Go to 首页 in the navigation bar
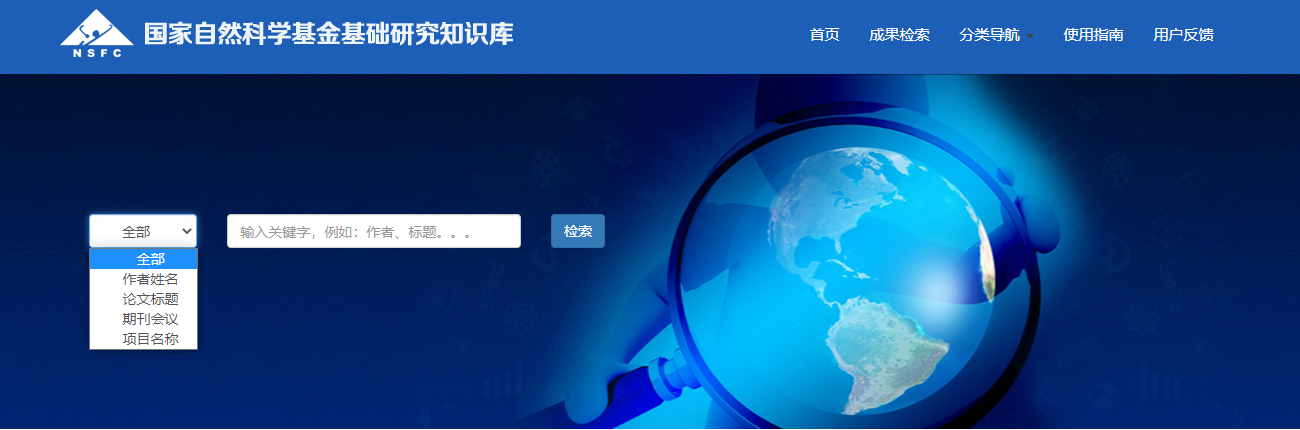This screenshot has height=430, width=1300. [x=824, y=35]
